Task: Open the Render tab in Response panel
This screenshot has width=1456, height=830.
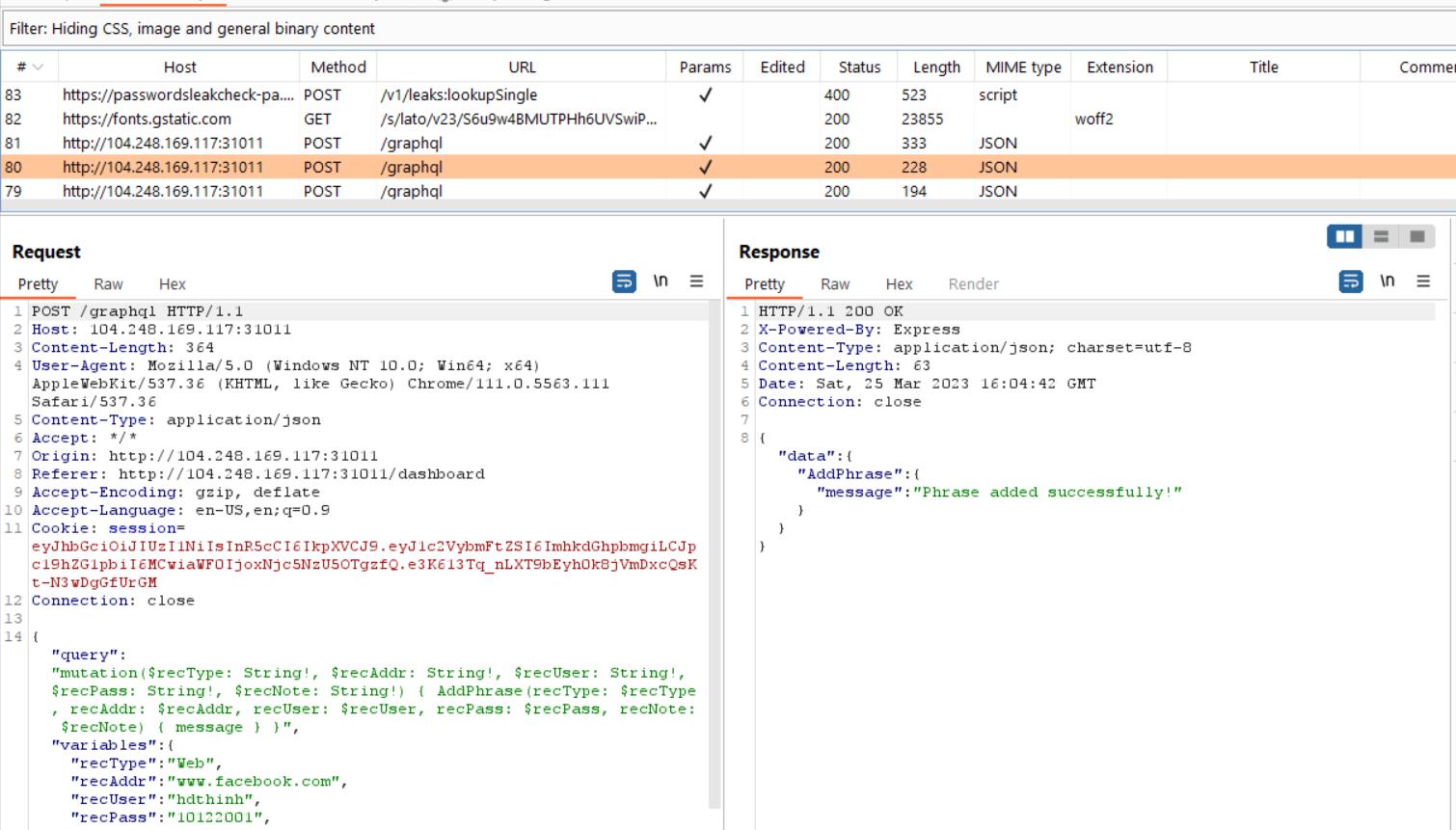Action: (x=973, y=283)
